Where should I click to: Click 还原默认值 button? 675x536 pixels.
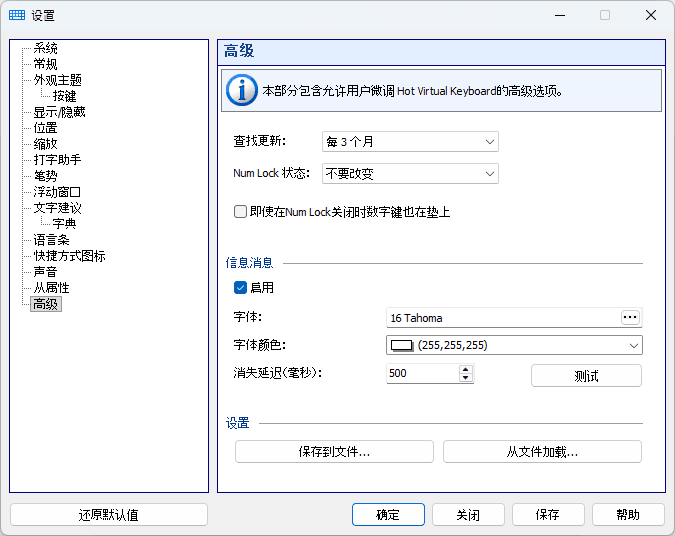pos(108,515)
